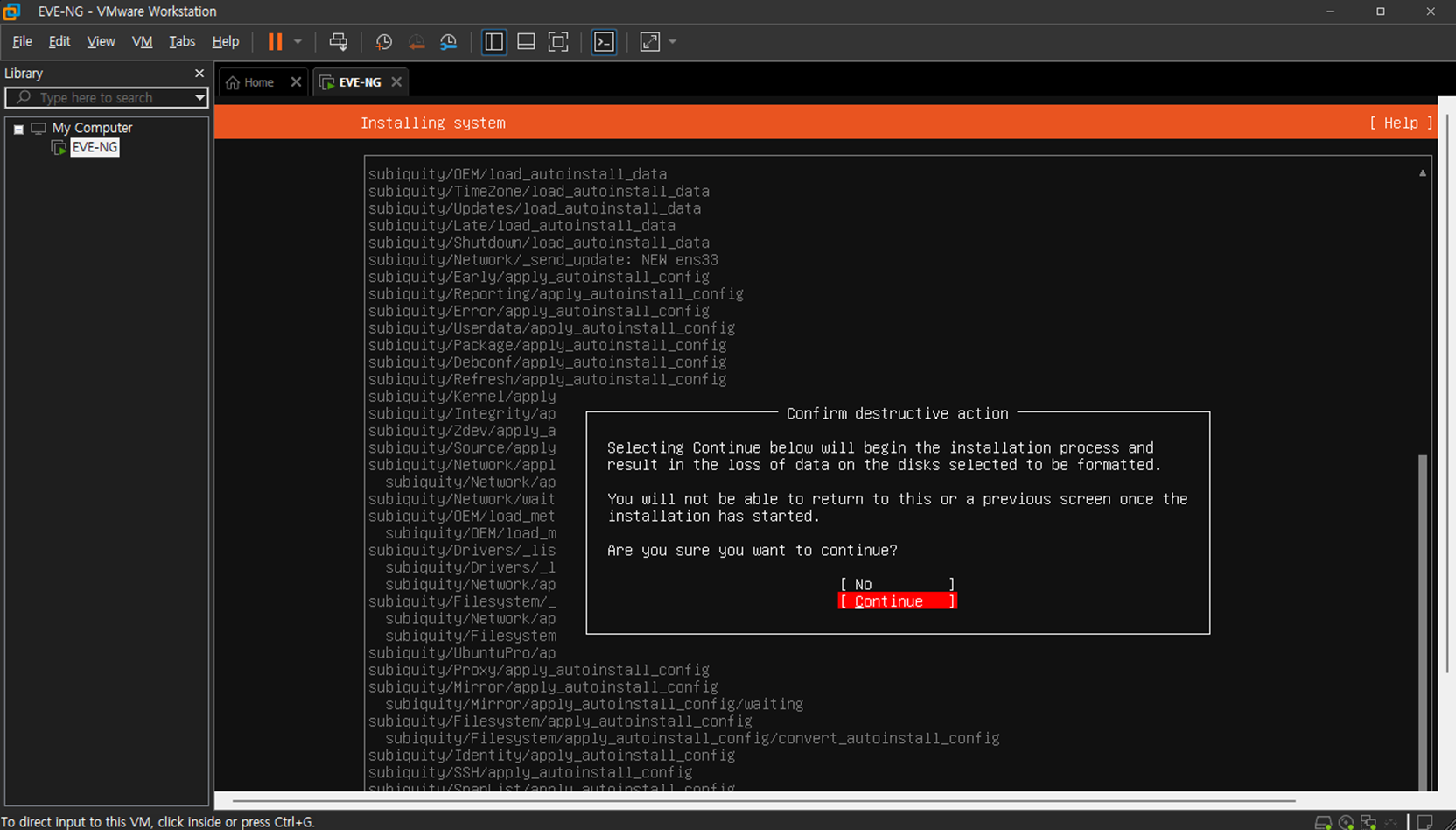Screen dimensions: 1456x830
Task: Click the 'subiquity/Network/_send_update: NEW ens33' log line
Action: pyautogui.click(x=542, y=260)
